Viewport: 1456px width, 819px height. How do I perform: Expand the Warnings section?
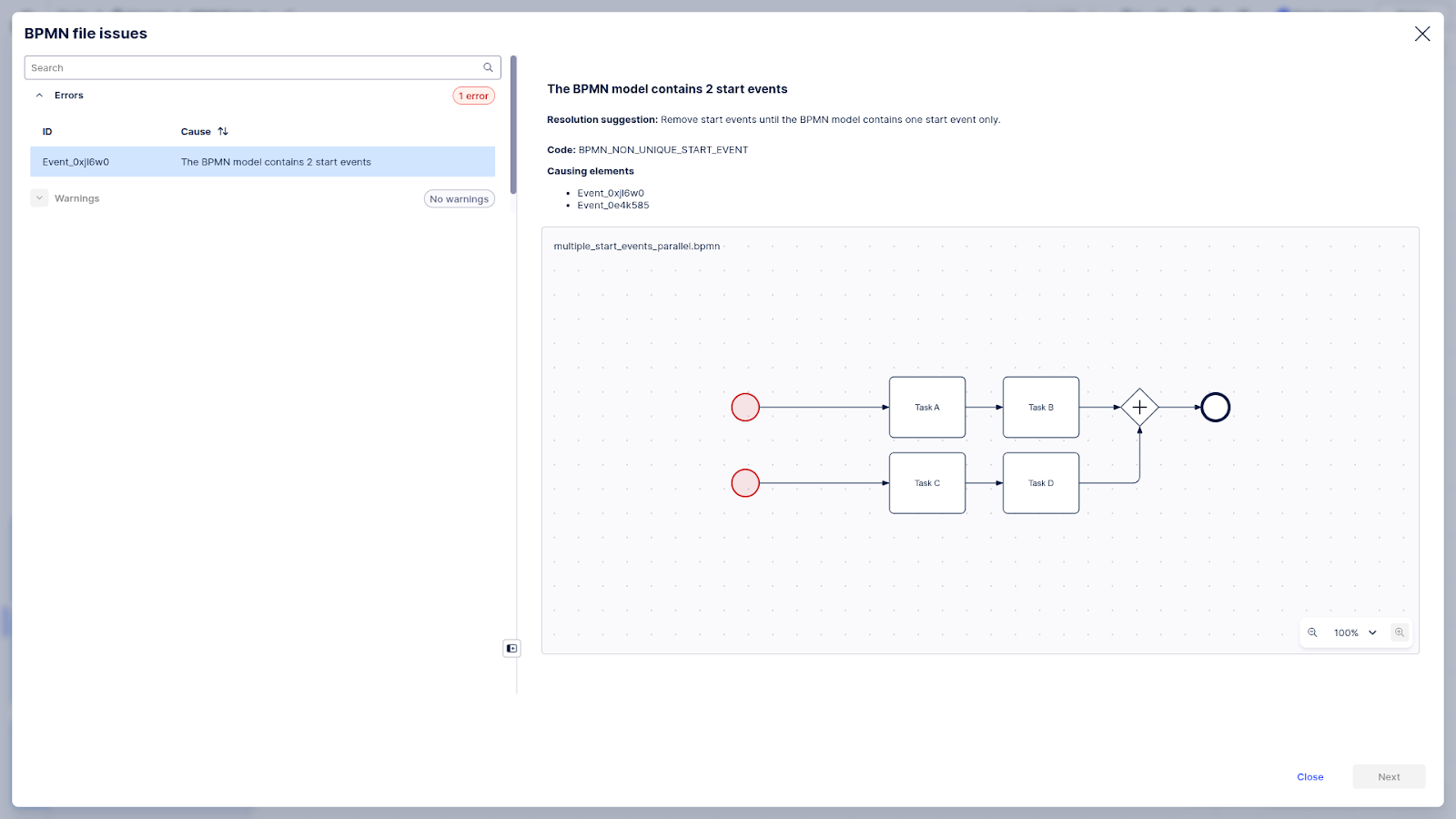(39, 198)
